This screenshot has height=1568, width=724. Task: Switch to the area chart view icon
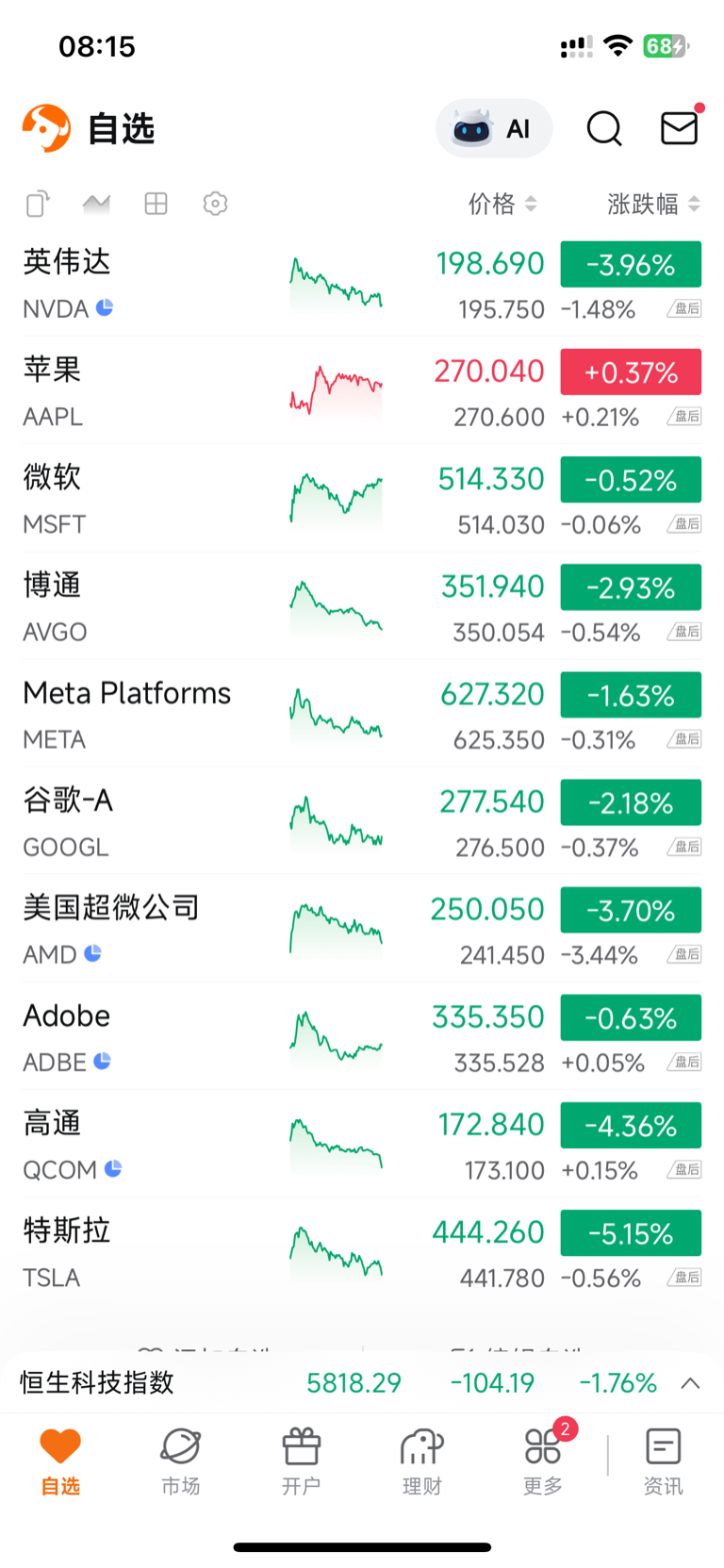[x=96, y=204]
